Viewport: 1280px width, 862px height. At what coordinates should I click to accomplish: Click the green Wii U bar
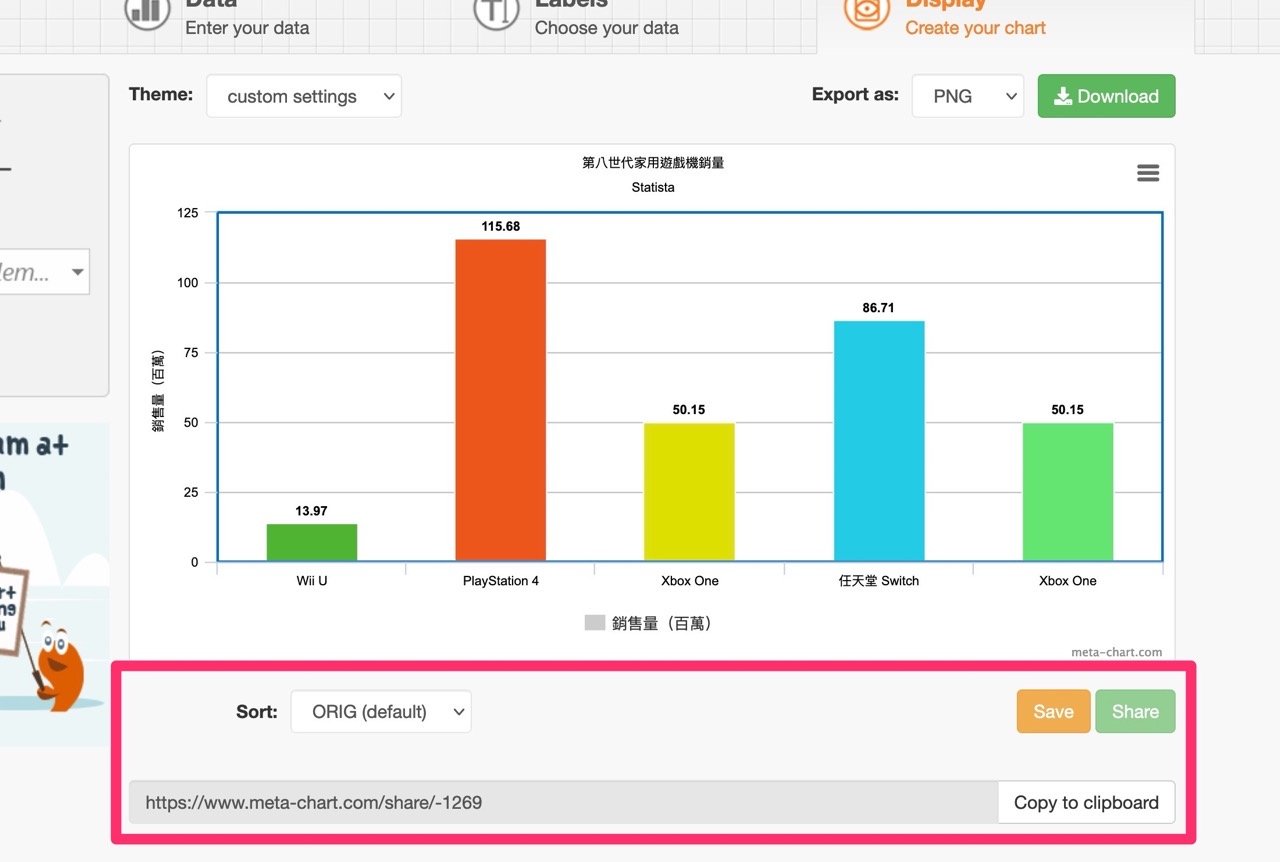point(312,542)
